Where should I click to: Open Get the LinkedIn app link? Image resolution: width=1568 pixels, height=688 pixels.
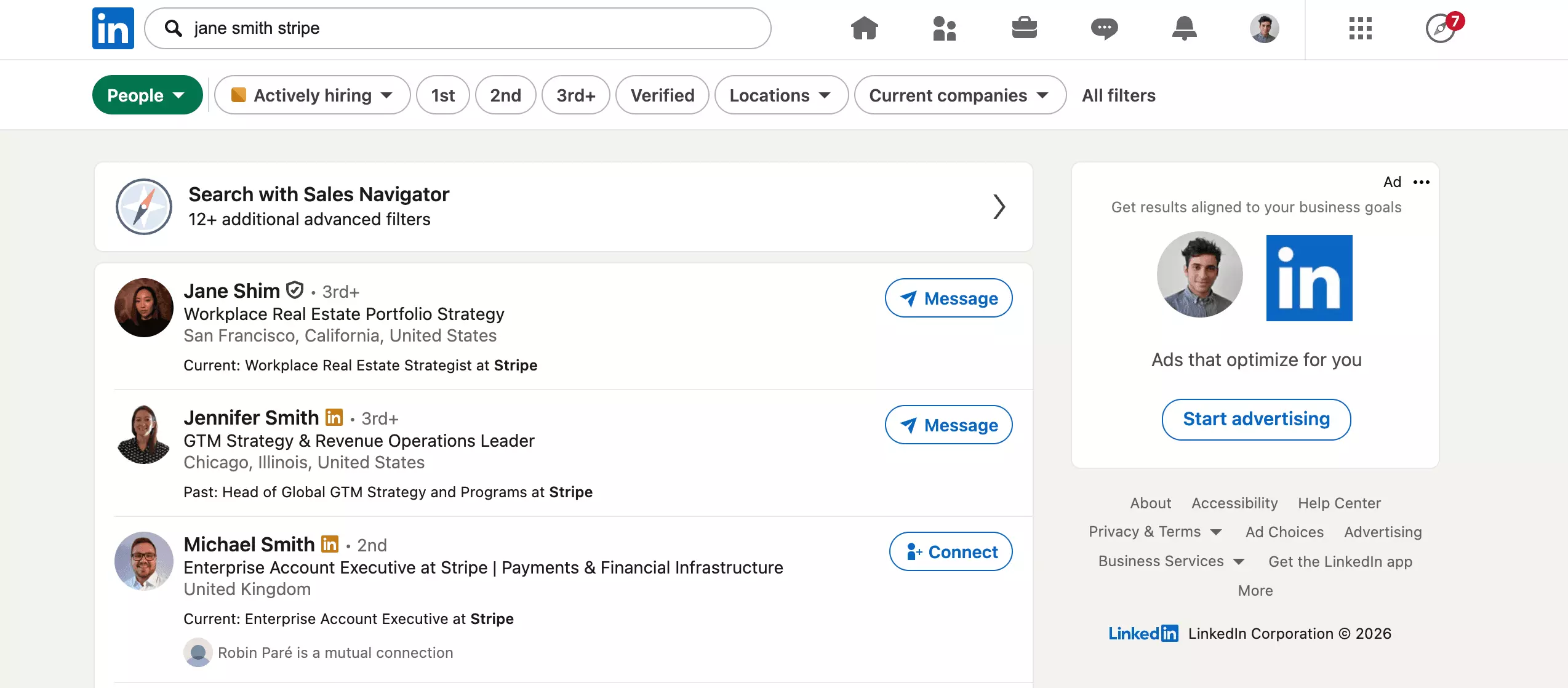[1340, 561]
